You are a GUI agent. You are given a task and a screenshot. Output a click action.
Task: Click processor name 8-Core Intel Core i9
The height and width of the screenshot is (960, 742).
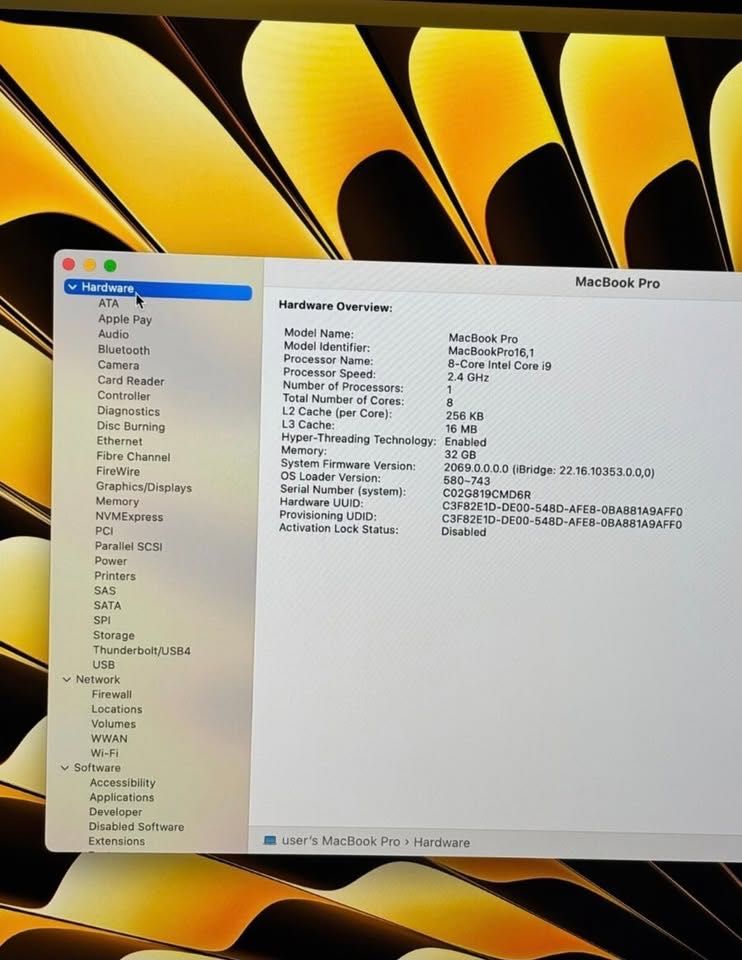[499, 365]
